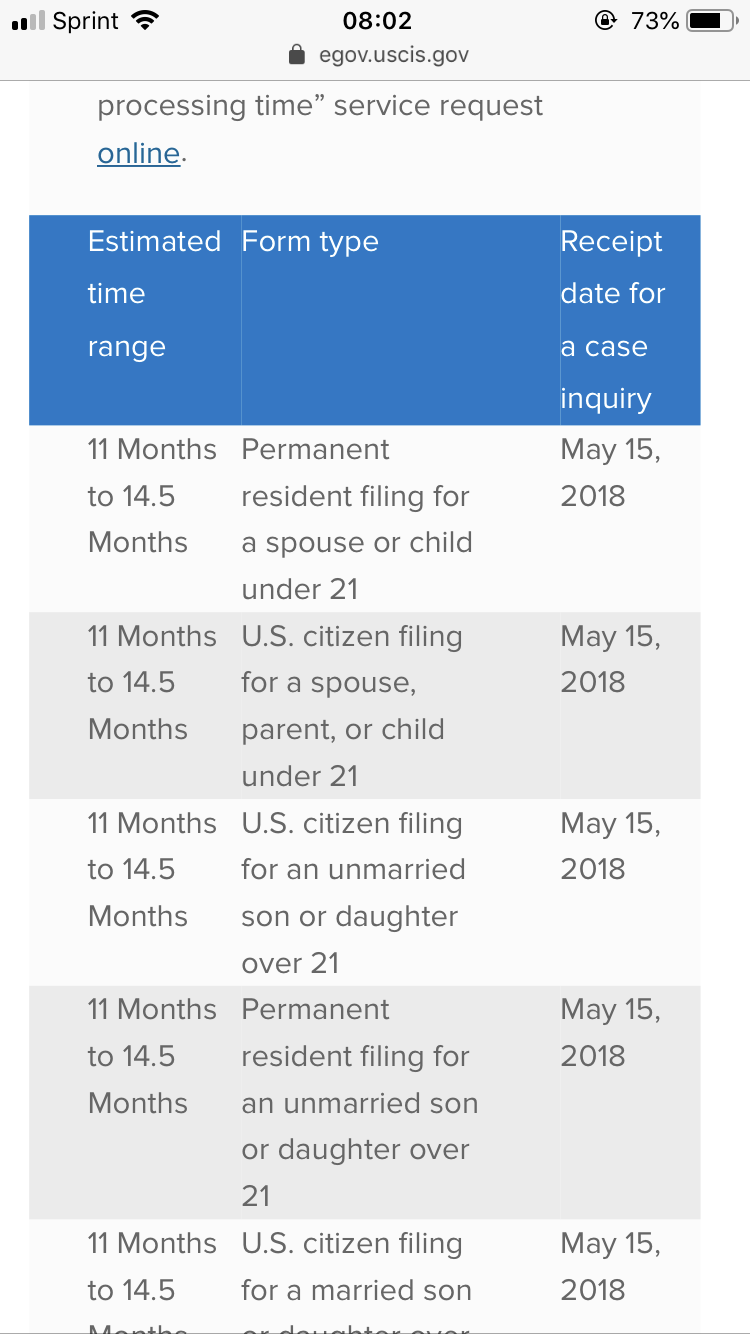Tap 'processing time' service request text
The image size is (750, 1334).
320,106
